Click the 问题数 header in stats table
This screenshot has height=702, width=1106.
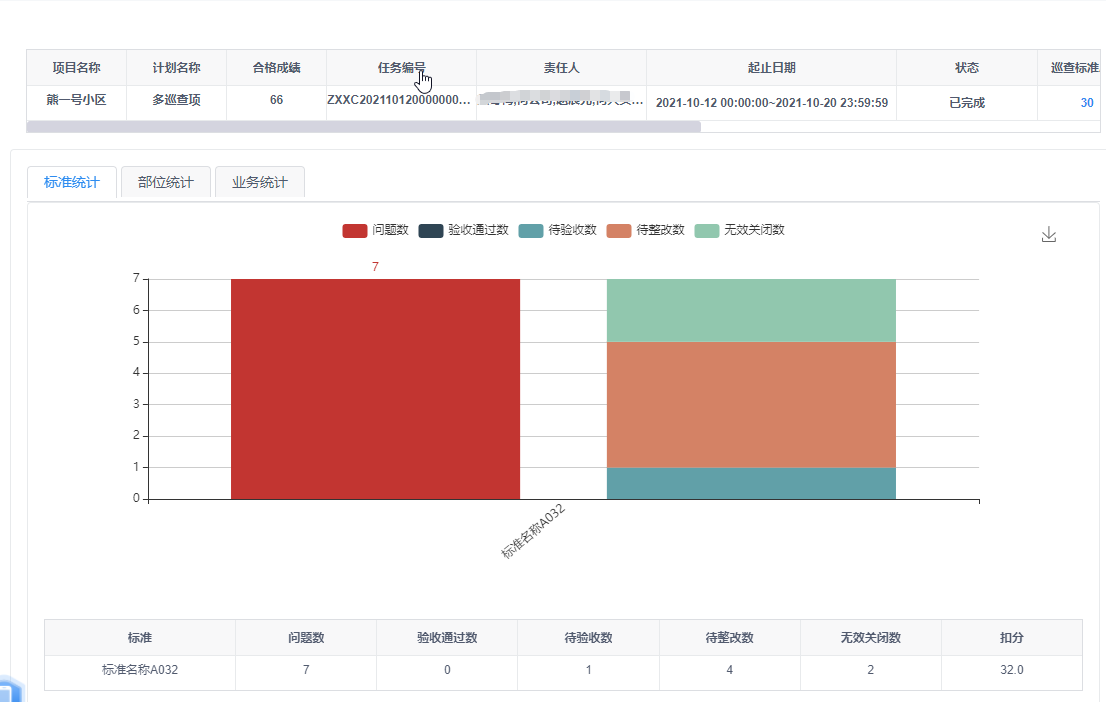pos(306,638)
